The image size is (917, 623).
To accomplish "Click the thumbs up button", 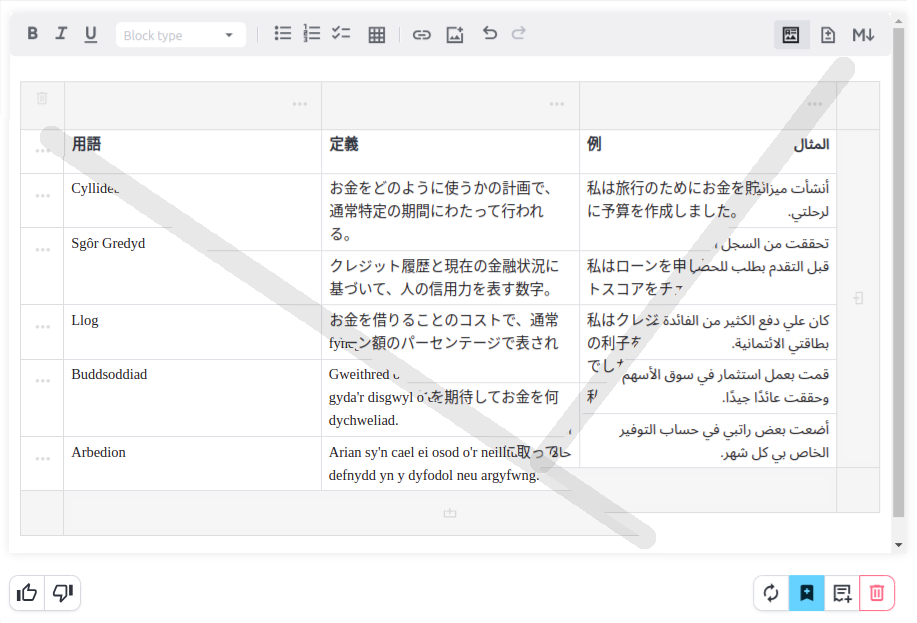I will (27, 593).
